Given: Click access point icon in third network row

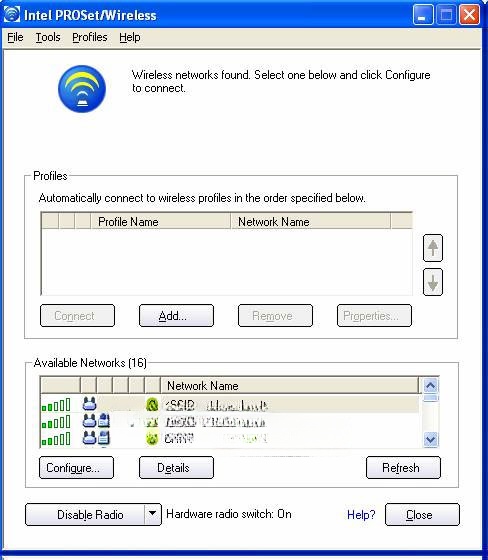Looking at the screenshot, I should 89,438.
